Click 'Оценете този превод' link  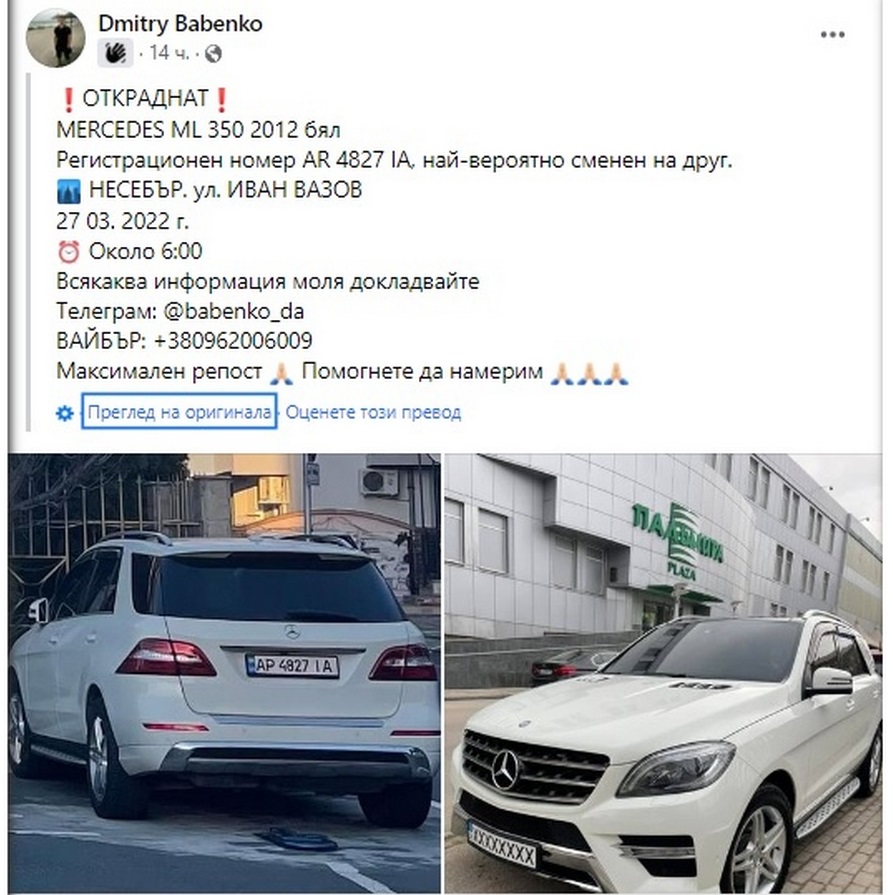coord(373,412)
